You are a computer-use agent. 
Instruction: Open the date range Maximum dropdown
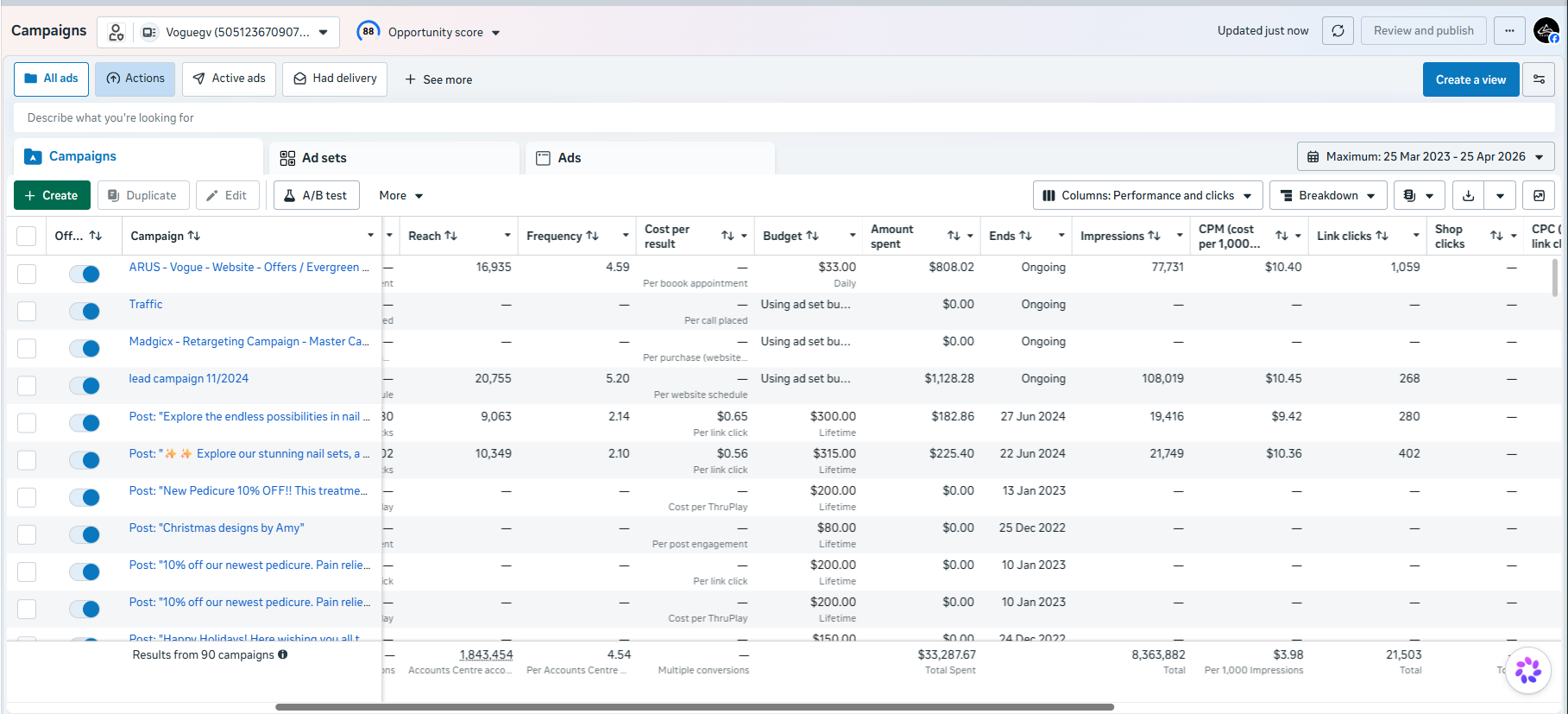click(1426, 157)
